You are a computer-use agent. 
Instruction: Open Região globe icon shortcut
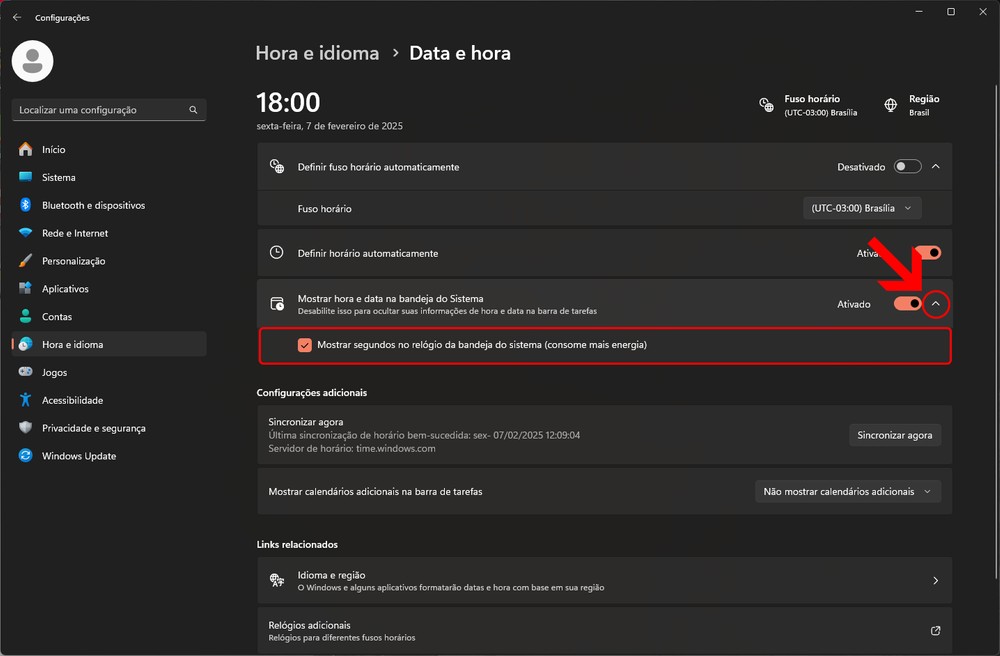coord(891,105)
